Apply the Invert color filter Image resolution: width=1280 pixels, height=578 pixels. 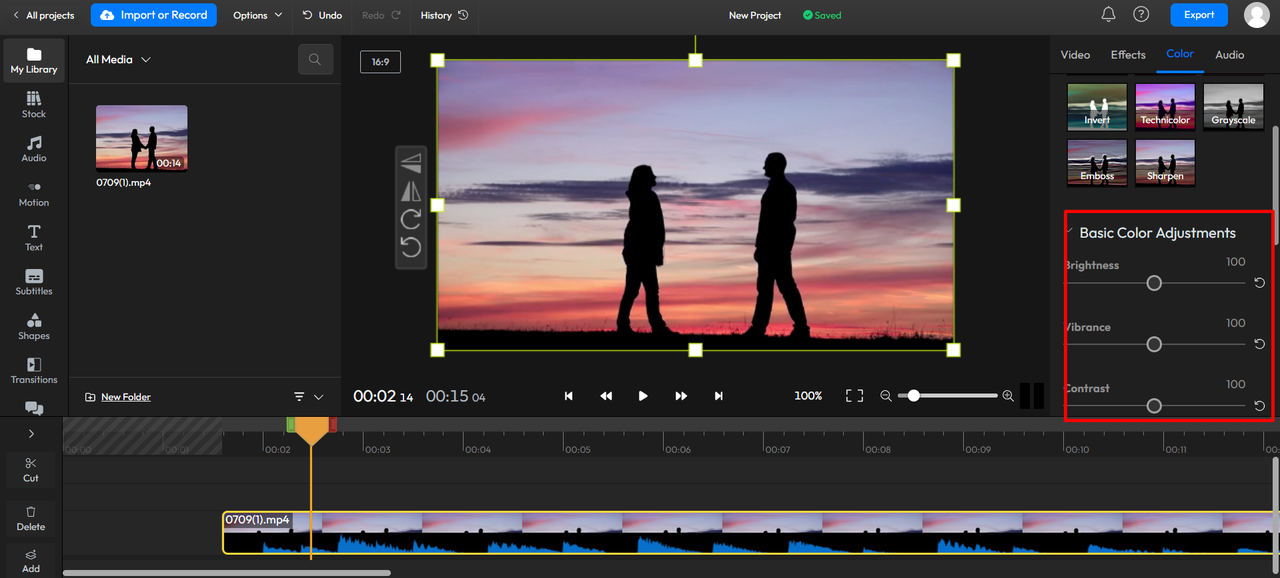(x=1097, y=106)
